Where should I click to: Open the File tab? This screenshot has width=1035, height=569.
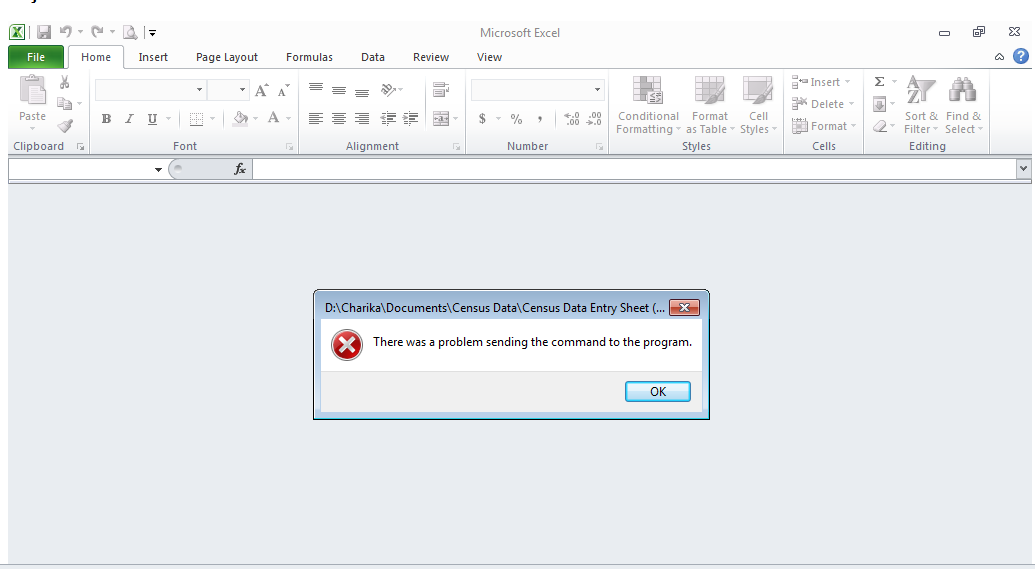click(36, 57)
